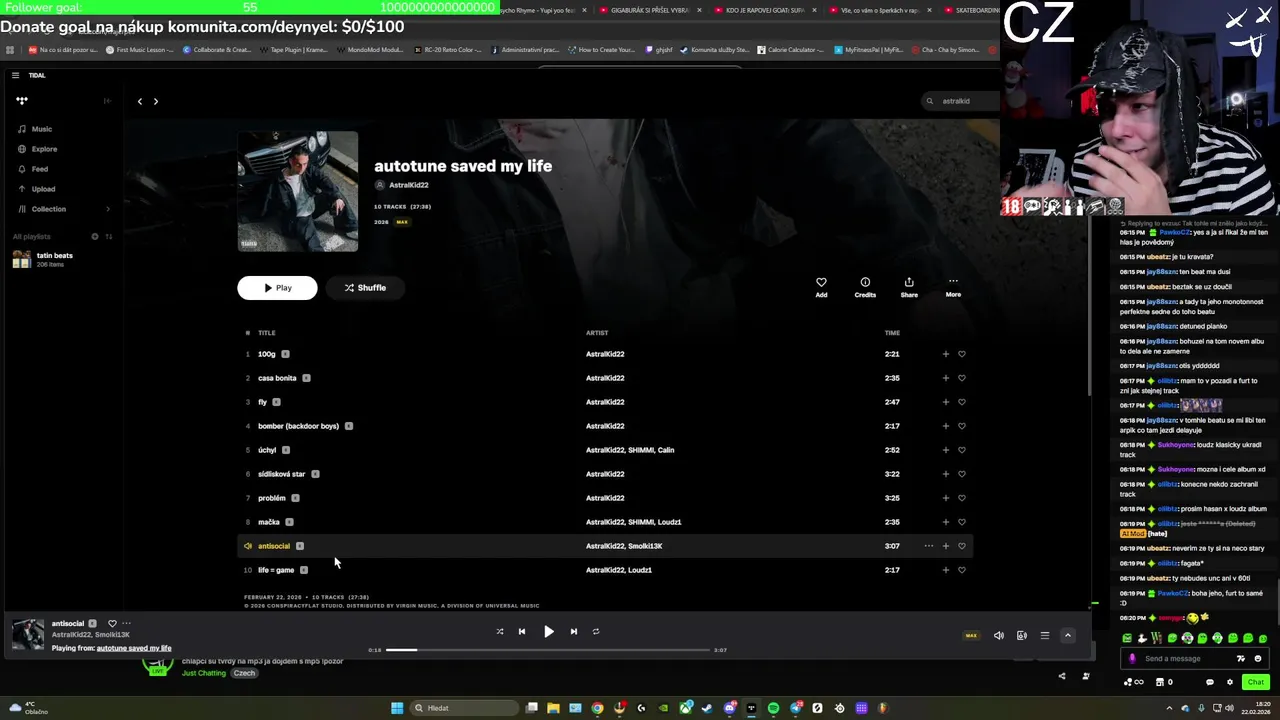The height and width of the screenshot is (720, 1280).
Task: Favorite the track antisocial in list
Action: pyautogui.click(x=962, y=546)
